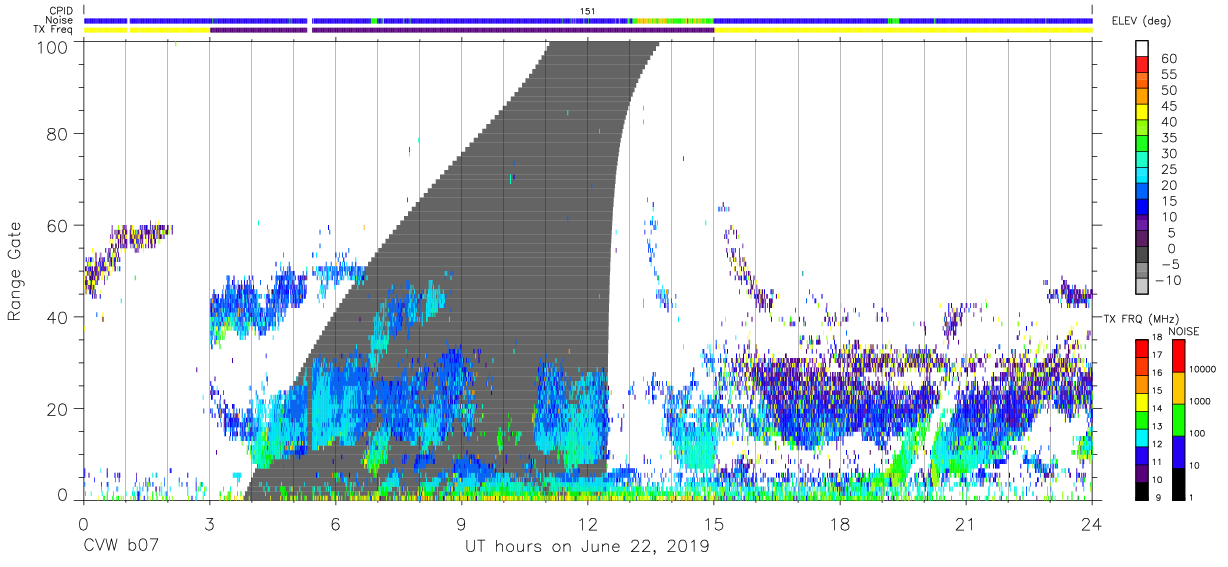Click ELEV legend value '50'
1228x567 pixels.
pyautogui.click(x=1169, y=91)
